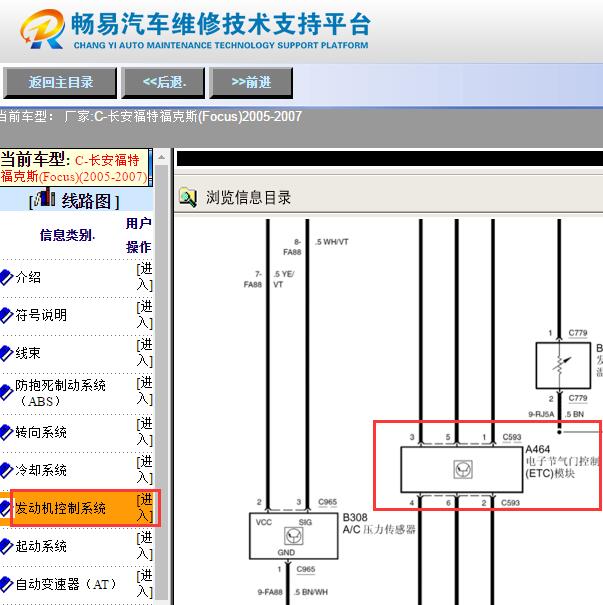Open 防抱死制动系统 (ABS) category
603x605 pixels.
[60, 393]
